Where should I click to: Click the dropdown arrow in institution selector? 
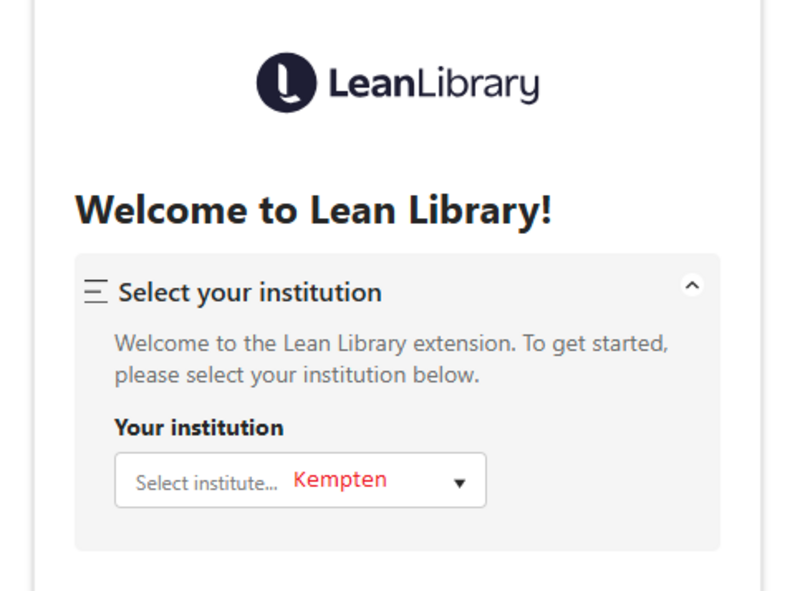(x=459, y=483)
